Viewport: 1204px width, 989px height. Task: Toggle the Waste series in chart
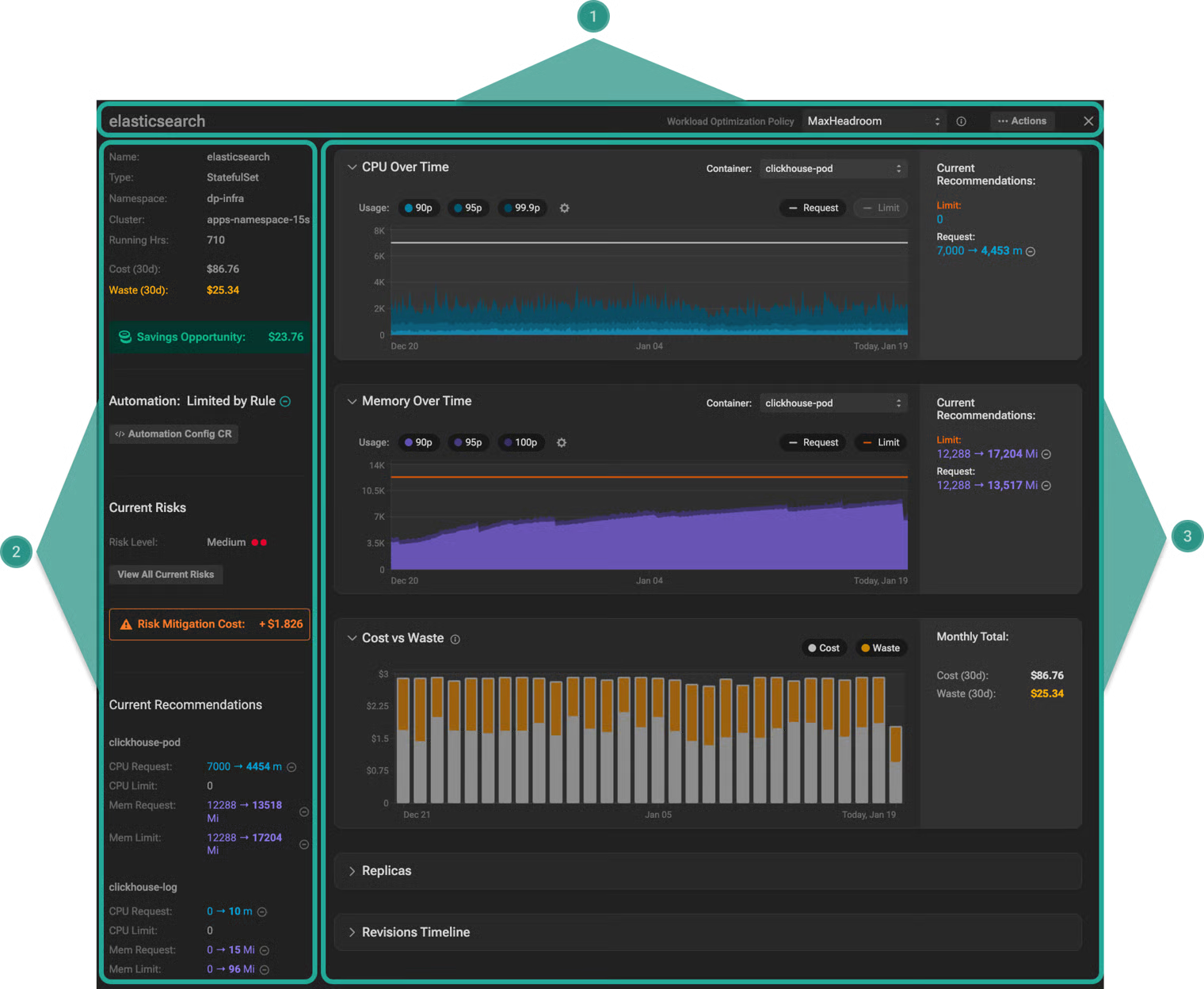coord(881,647)
